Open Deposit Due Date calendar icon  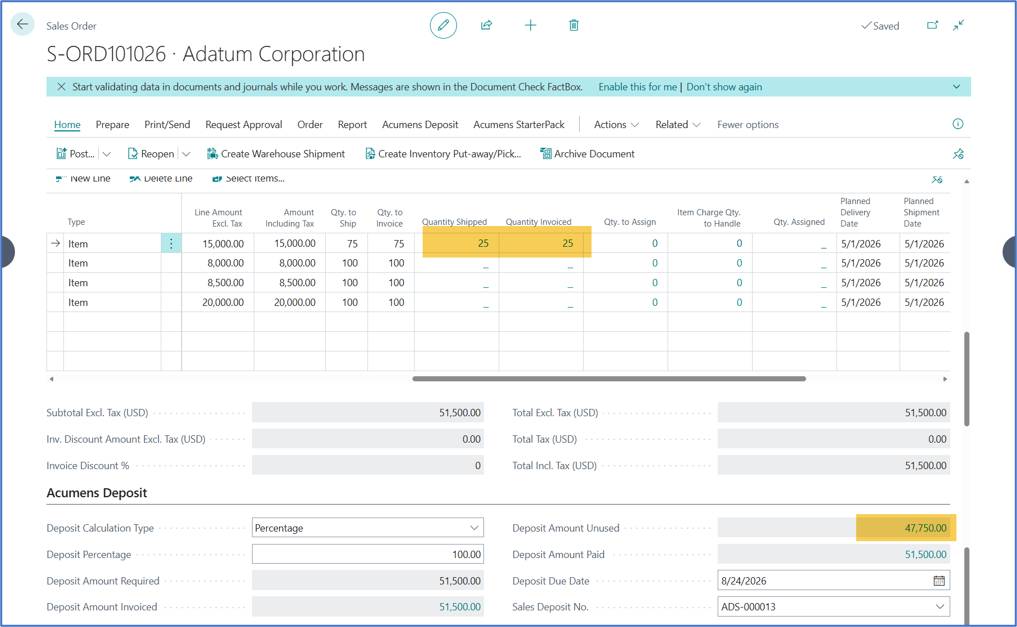pos(939,581)
